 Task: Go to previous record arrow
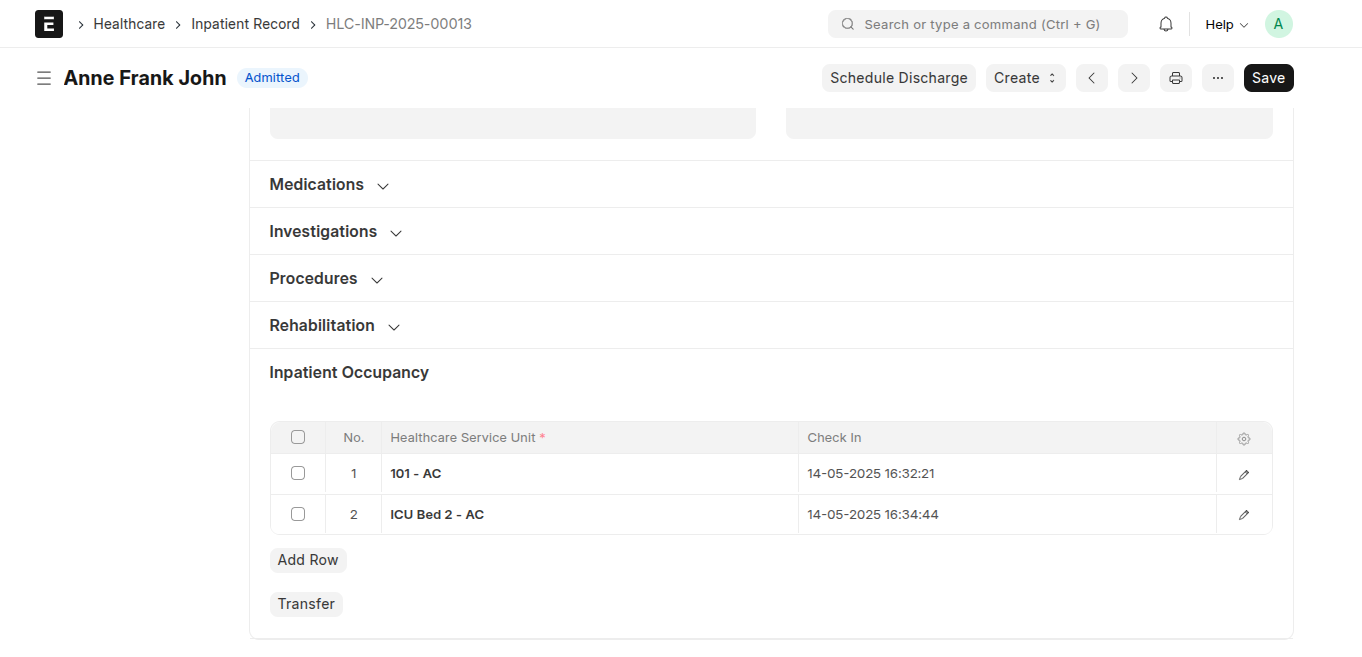1092,78
